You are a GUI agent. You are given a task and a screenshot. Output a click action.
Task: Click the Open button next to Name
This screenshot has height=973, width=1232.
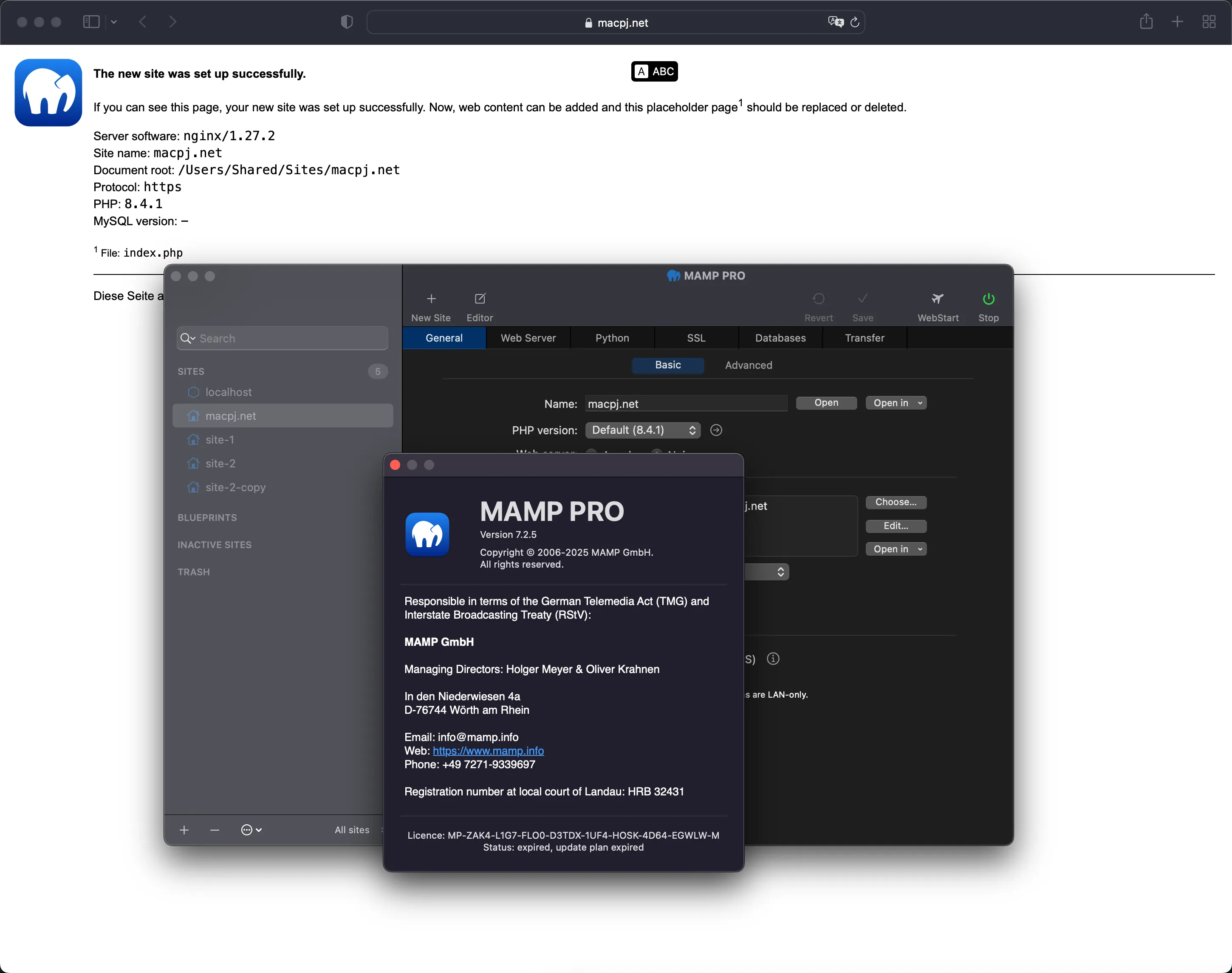826,403
